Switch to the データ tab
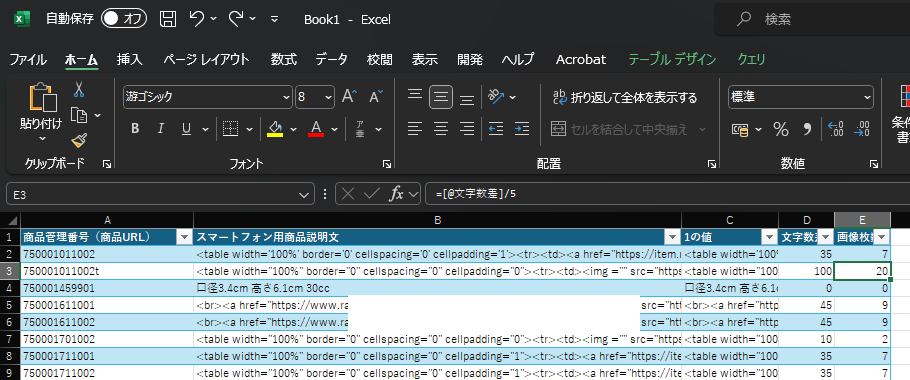Viewport: 910px width, 380px height. click(331, 59)
